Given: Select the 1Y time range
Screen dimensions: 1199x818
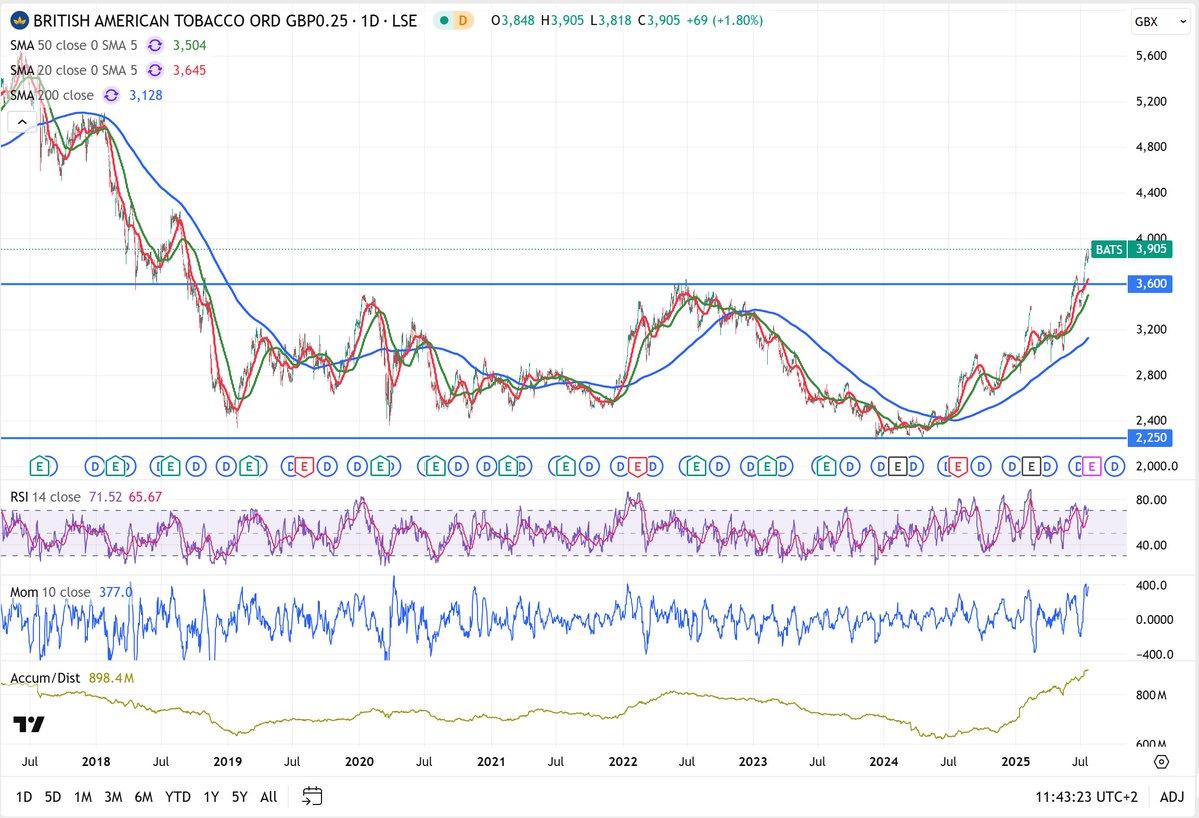Looking at the screenshot, I should pos(211,797).
